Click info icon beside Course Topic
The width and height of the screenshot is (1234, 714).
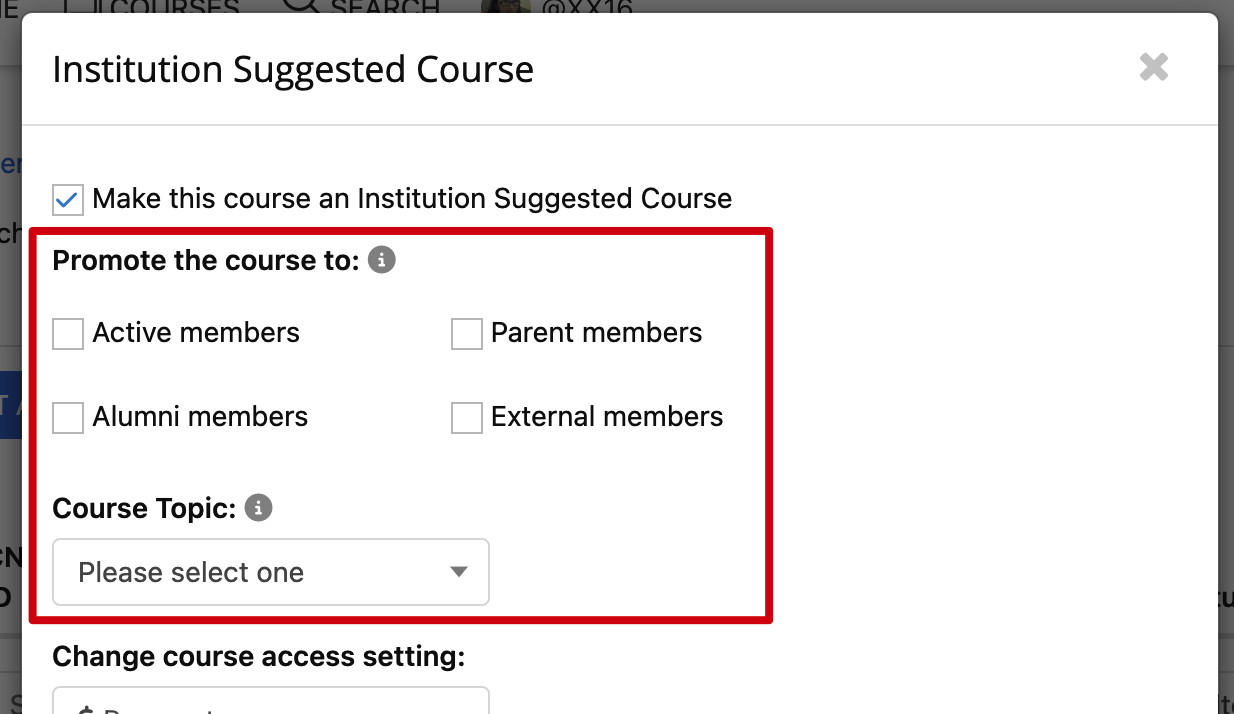259,508
